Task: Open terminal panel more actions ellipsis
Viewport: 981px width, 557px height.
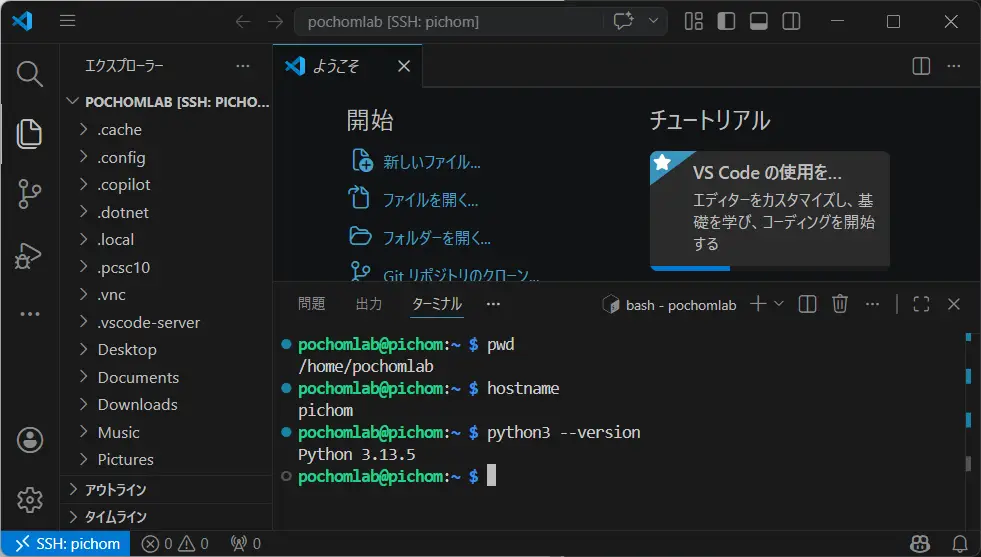Action: 872,304
